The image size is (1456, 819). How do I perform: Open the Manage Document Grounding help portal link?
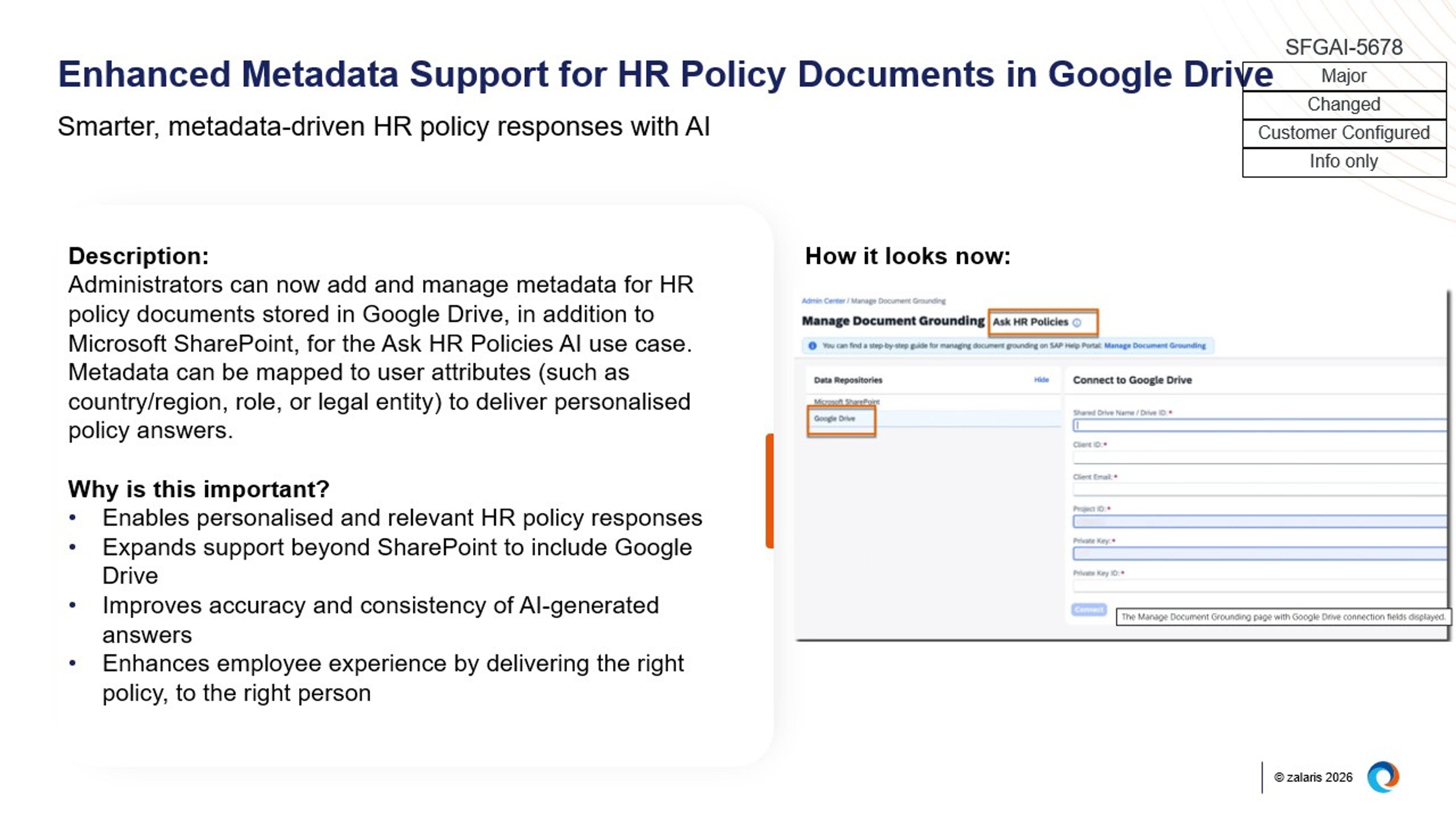point(1155,345)
